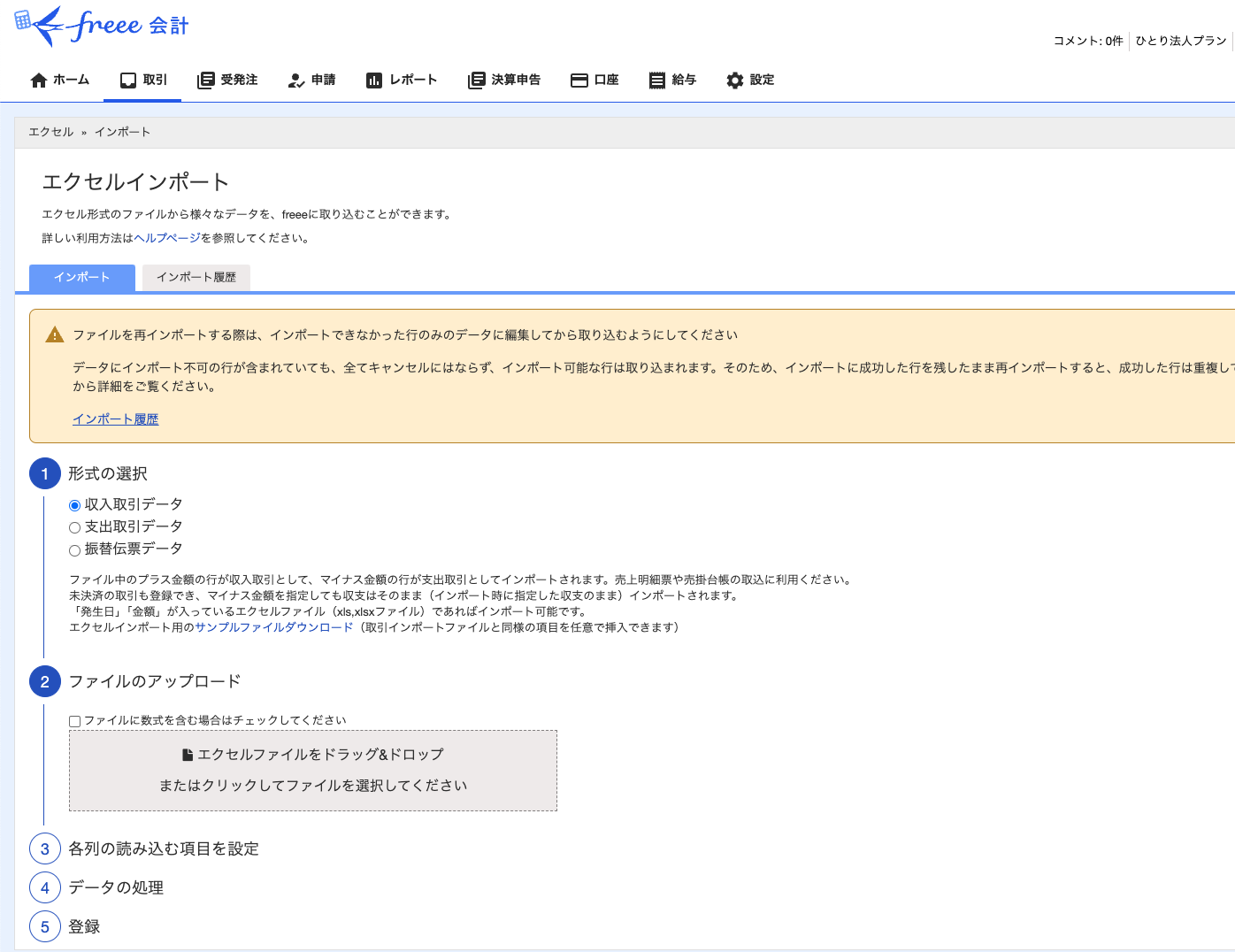Viewport: 1235px width, 952px height.
Task: Select 支出取引データ radio button
Action: pyautogui.click(x=74, y=527)
